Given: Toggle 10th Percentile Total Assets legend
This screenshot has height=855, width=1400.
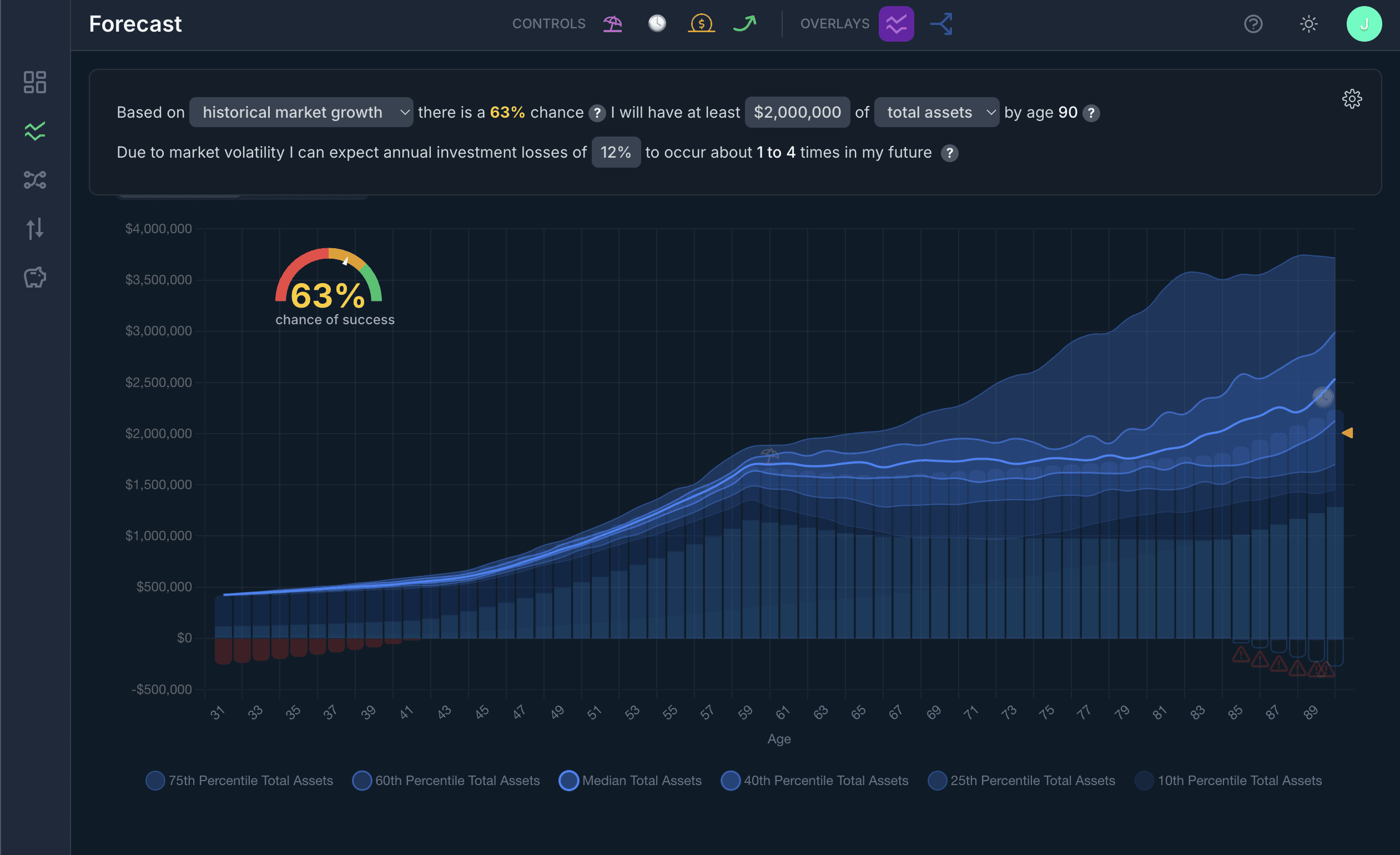Looking at the screenshot, I should [1228, 781].
